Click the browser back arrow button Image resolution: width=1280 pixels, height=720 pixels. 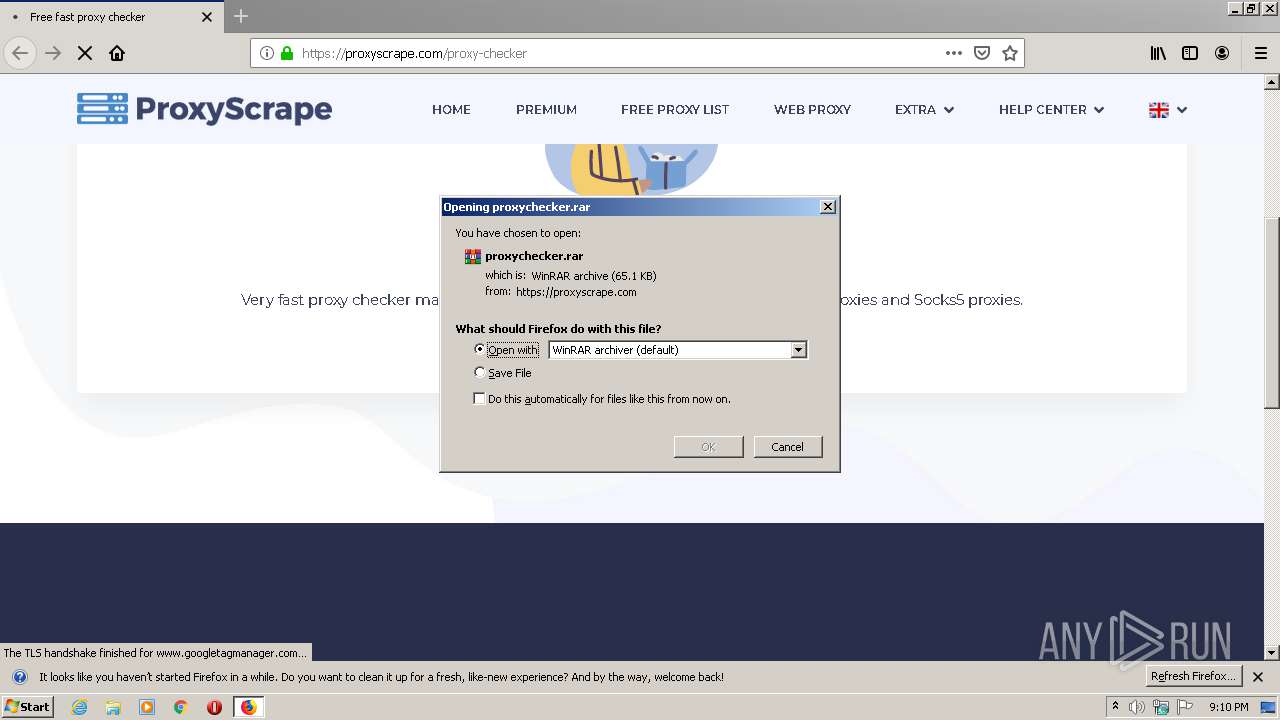20,53
